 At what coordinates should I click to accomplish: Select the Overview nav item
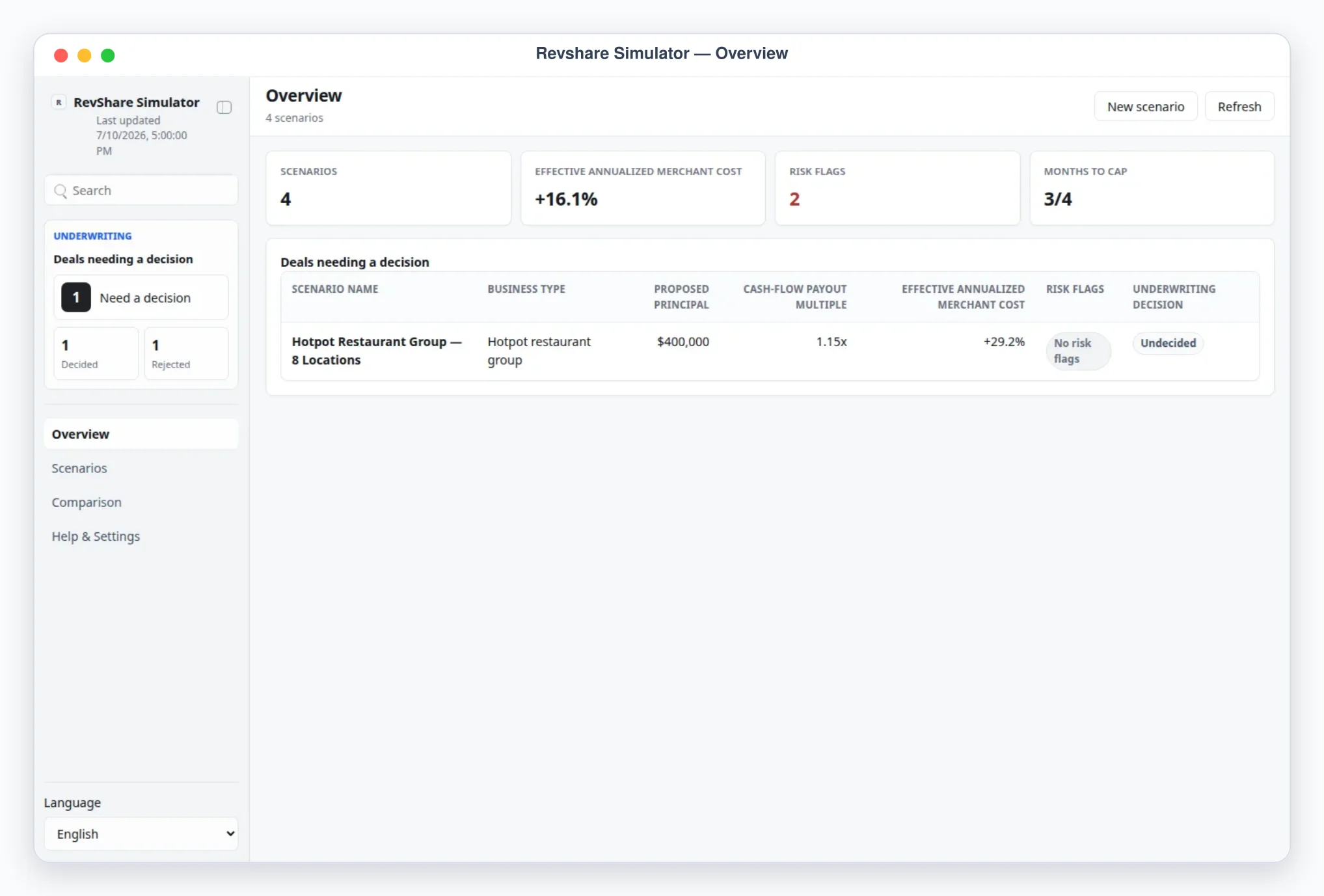coord(141,434)
